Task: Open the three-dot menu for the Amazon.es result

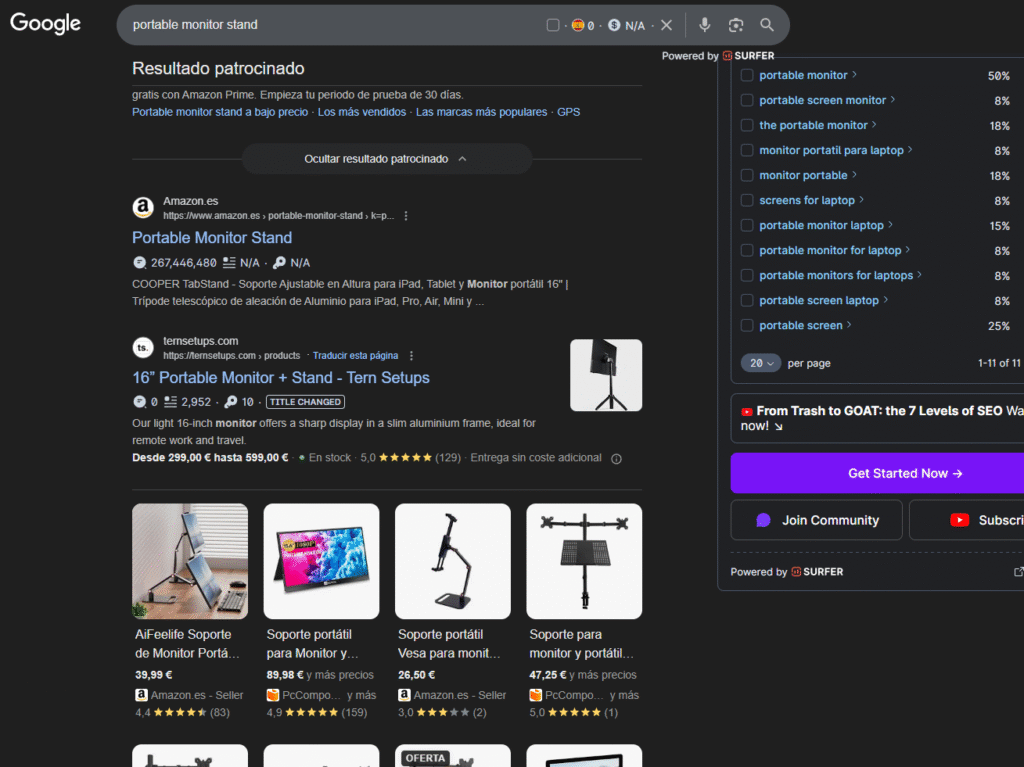Action: (406, 216)
